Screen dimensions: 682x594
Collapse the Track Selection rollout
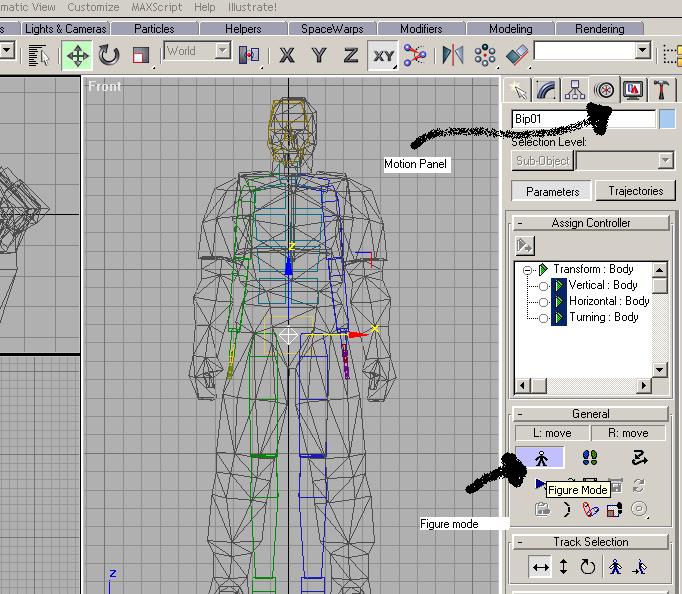(520, 542)
